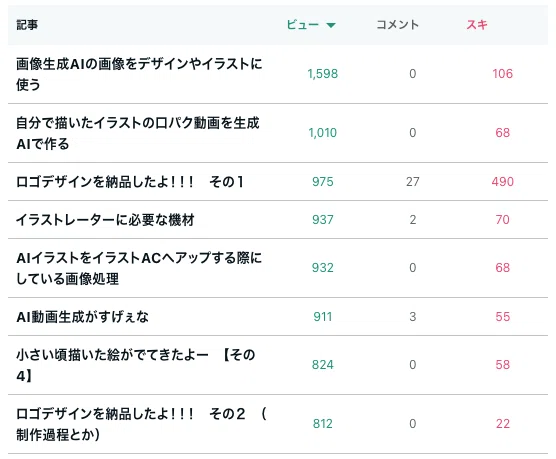Open ロゴデザインを納品したよ!!! その2 article
Image resolution: width=556 pixels, height=459 pixels.
[x=141, y=424]
